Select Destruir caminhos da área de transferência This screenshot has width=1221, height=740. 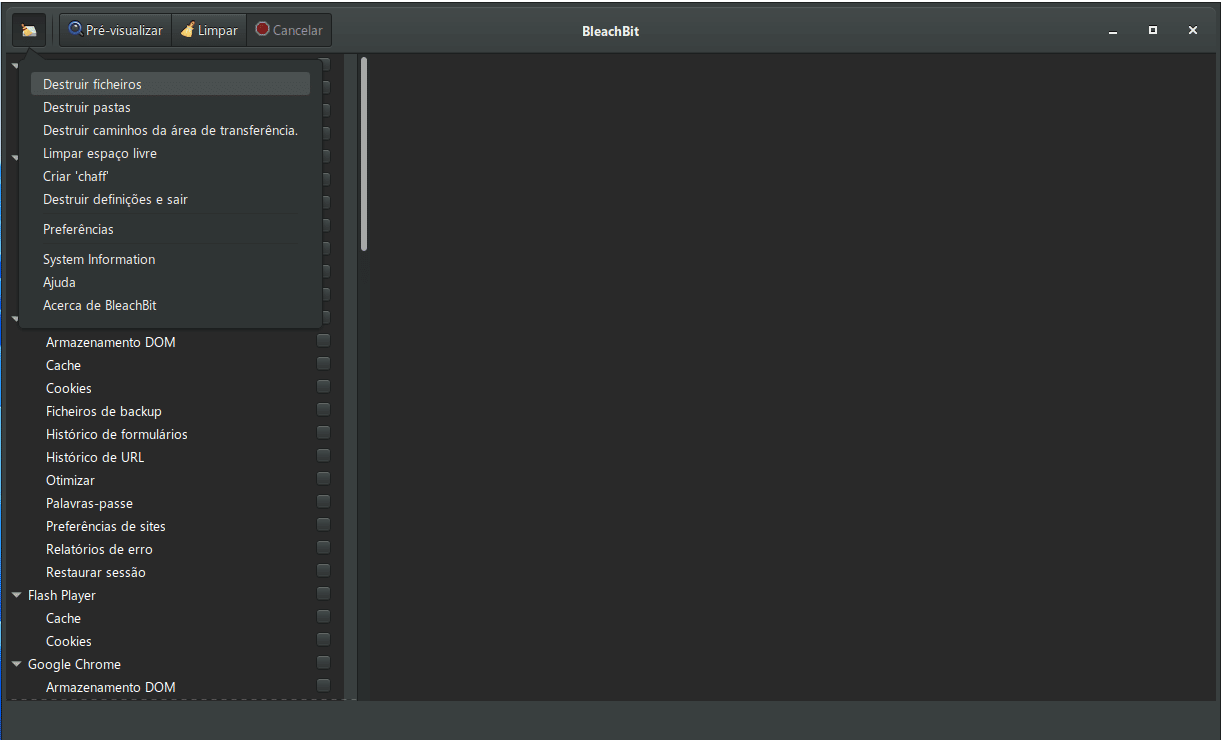[x=170, y=130]
